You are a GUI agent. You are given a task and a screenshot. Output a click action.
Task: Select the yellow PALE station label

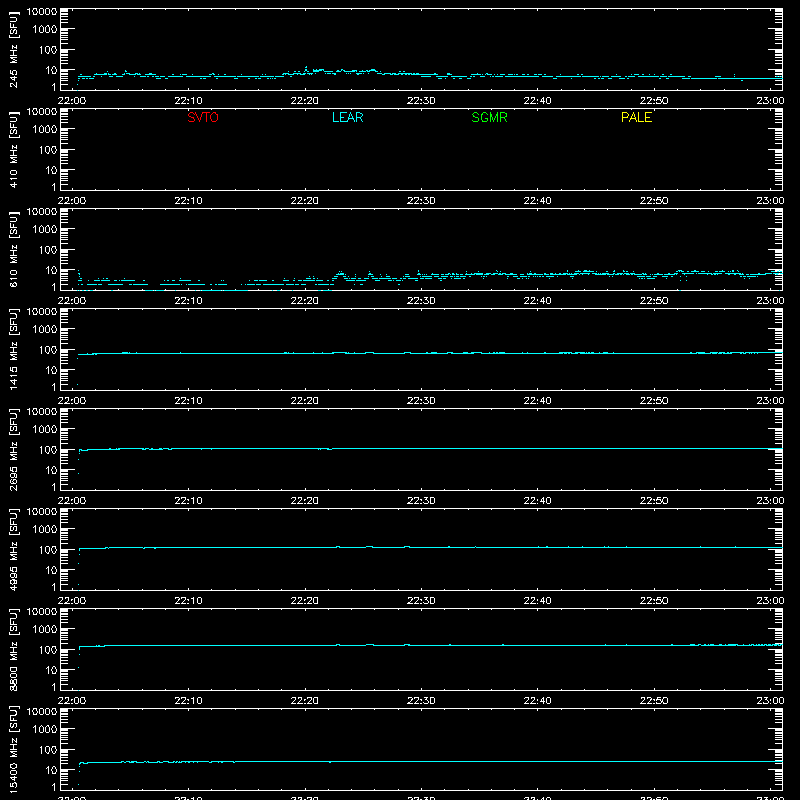pos(636,117)
